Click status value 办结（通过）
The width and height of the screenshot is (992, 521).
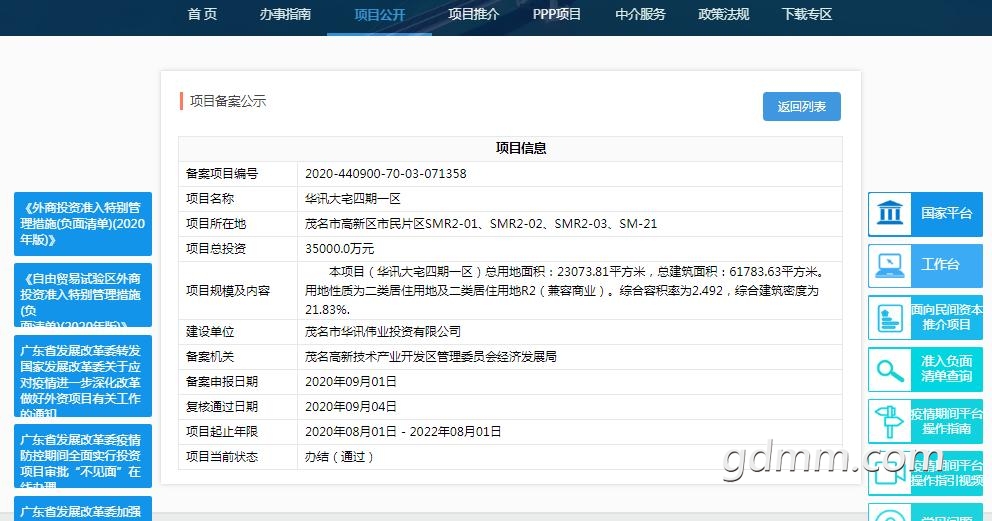(x=339, y=457)
